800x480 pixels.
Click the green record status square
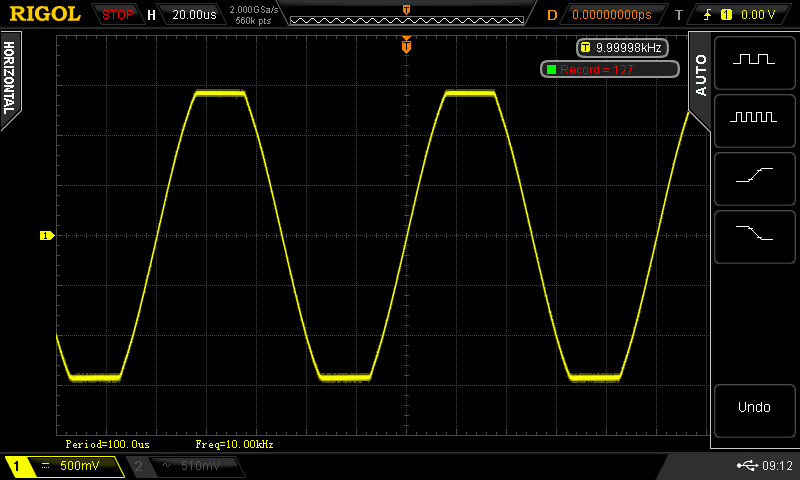pos(551,69)
